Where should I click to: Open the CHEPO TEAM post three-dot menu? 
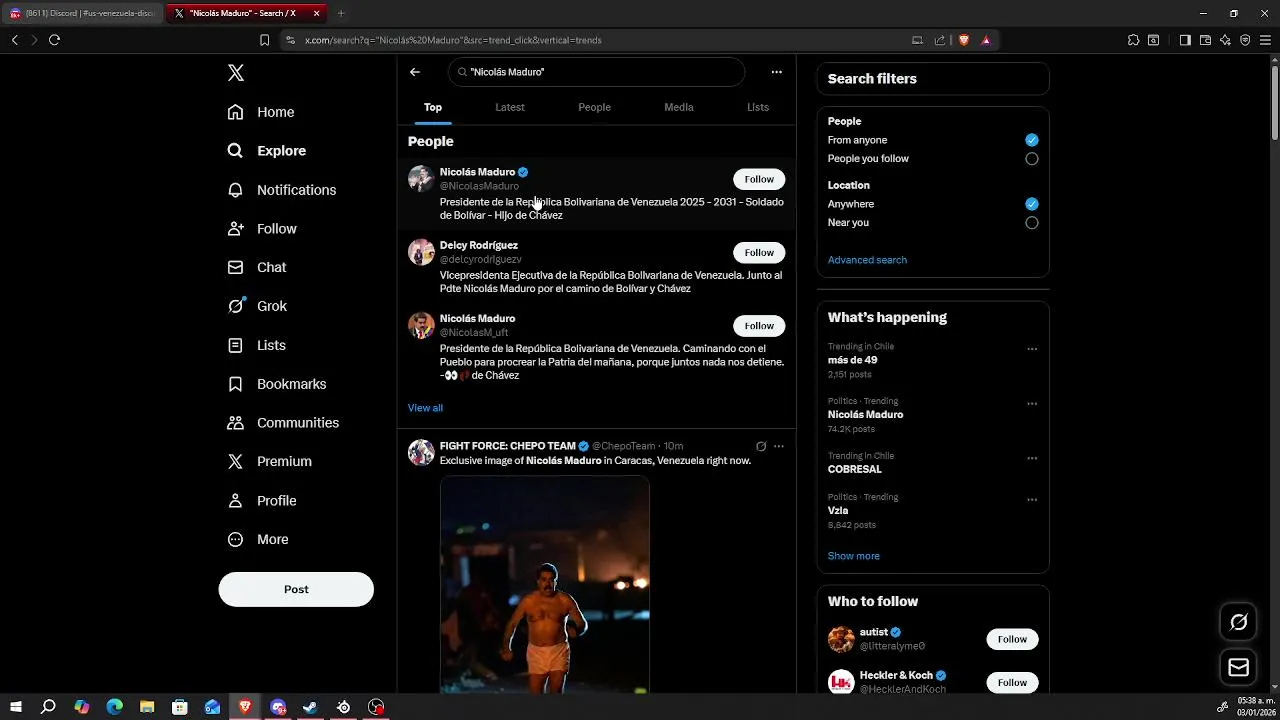[x=779, y=446]
